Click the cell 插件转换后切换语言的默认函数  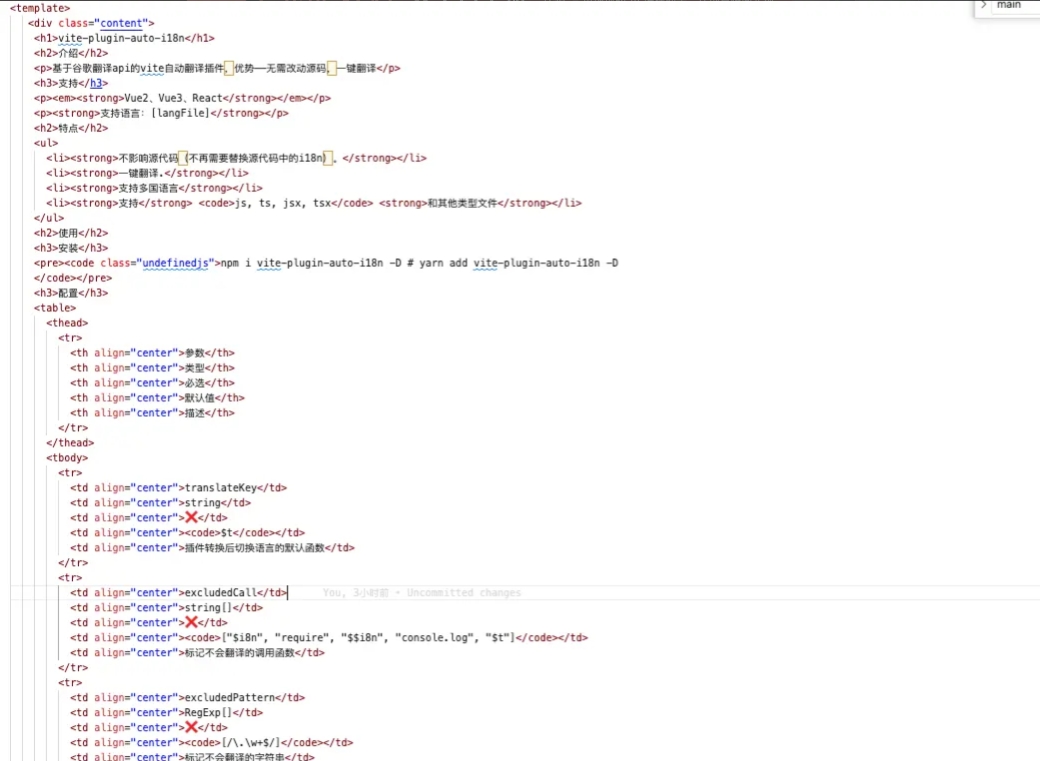(x=212, y=548)
